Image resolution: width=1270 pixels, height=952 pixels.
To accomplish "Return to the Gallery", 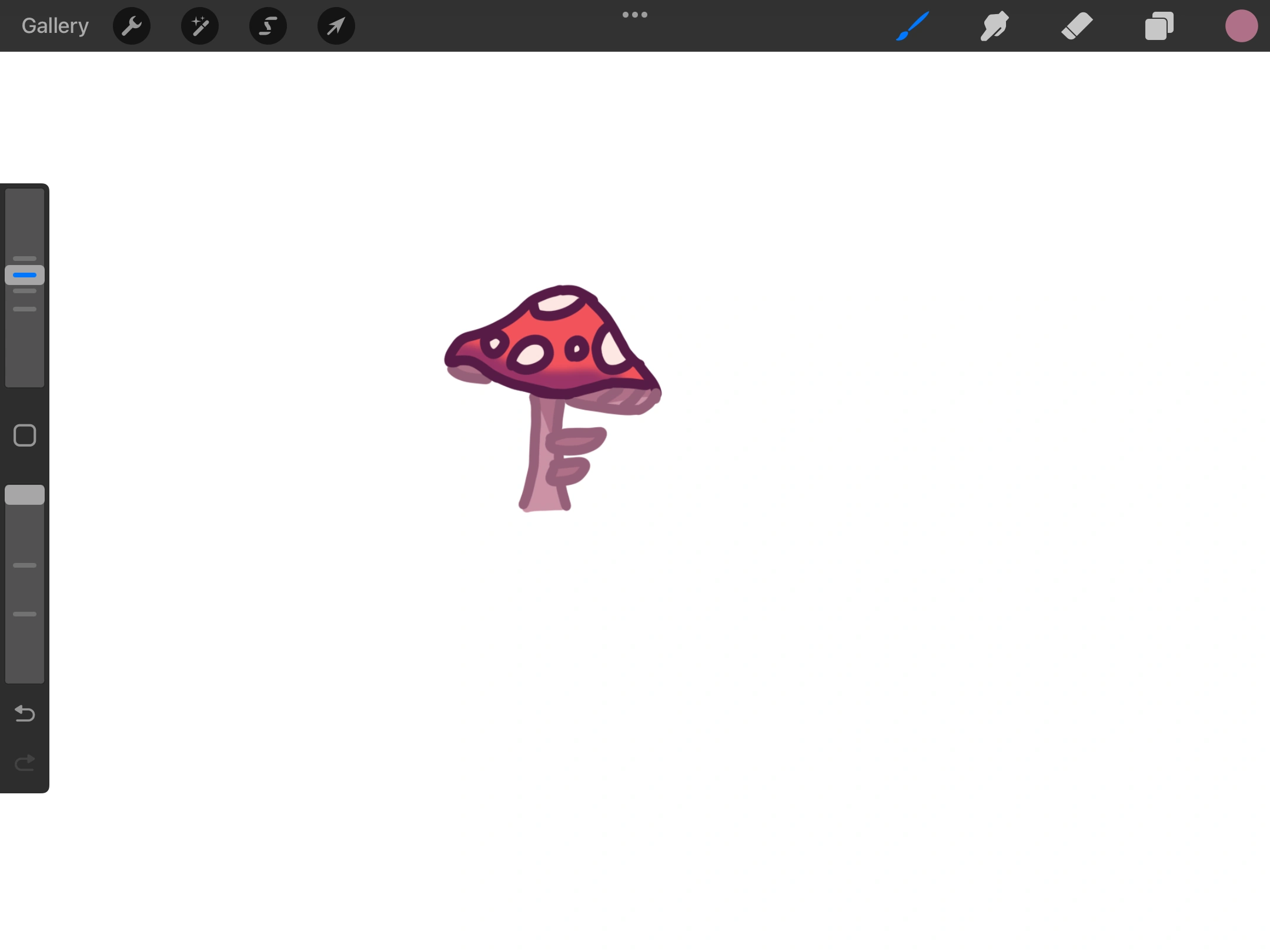I will point(55,26).
